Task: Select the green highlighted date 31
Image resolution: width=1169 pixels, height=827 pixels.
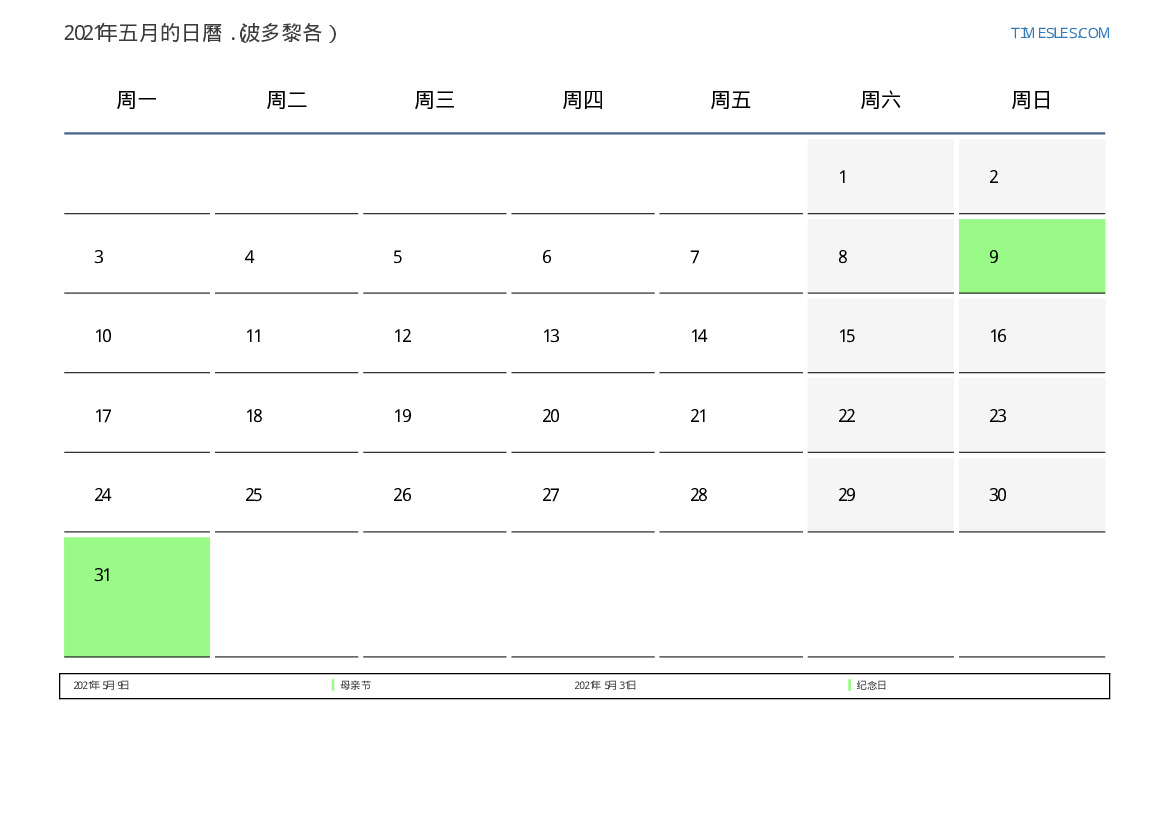Action: [x=136, y=597]
